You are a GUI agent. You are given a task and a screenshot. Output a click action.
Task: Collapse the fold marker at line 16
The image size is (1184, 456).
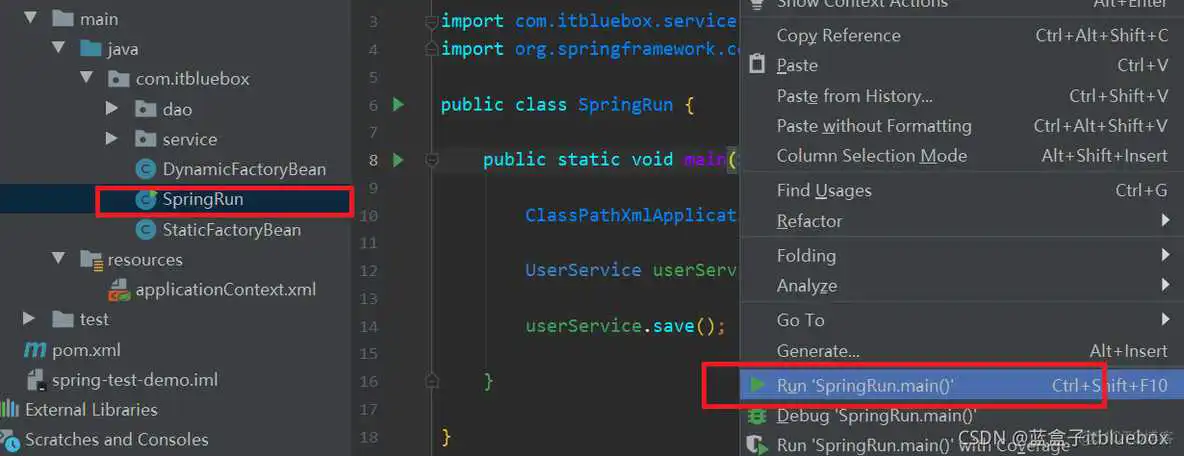click(x=432, y=380)
